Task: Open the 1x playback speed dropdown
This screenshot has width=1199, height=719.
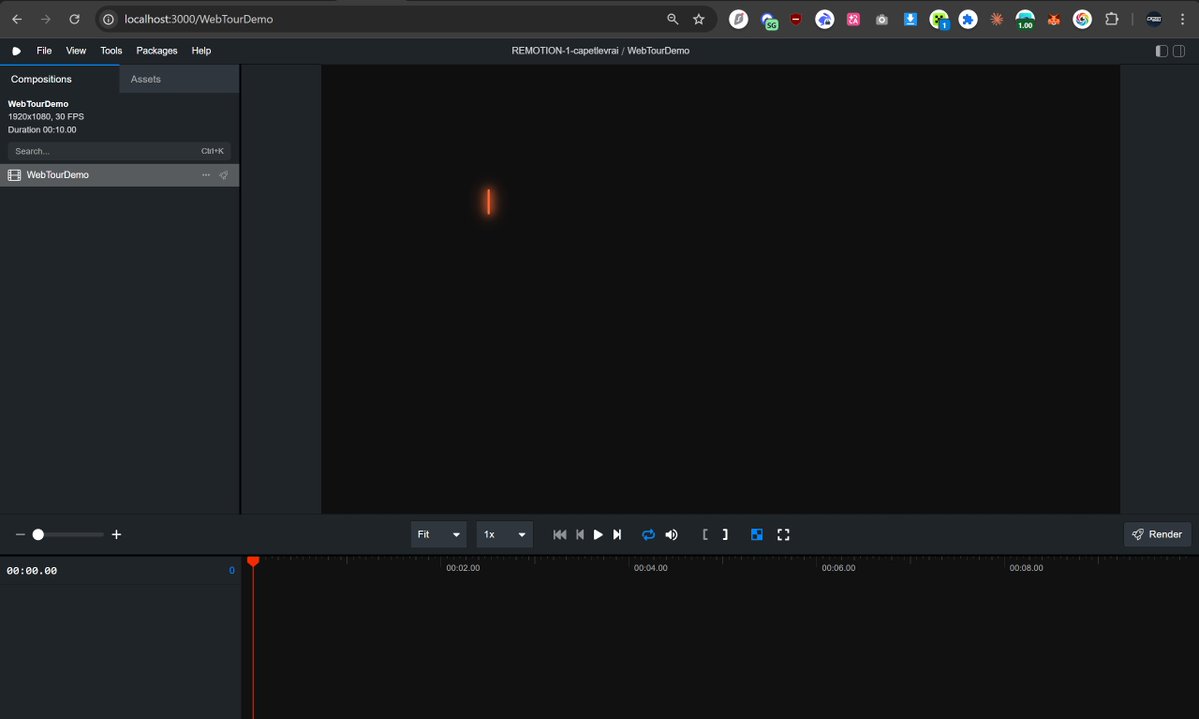Action: point(505,535)
